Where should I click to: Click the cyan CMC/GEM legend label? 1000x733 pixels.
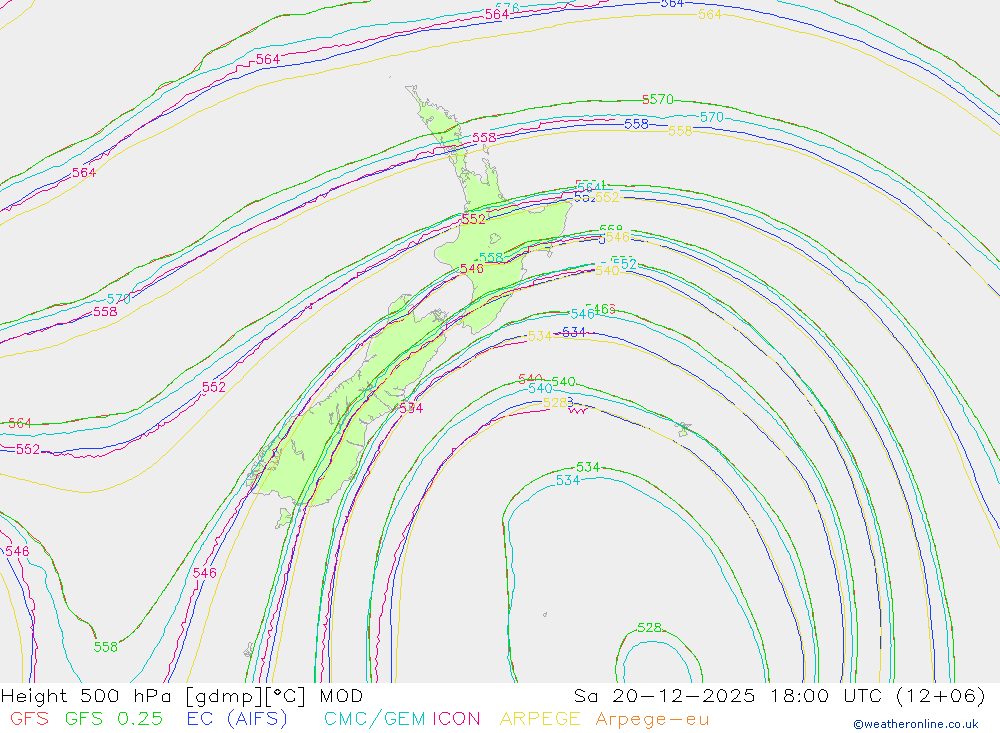[x=374, y=719]
